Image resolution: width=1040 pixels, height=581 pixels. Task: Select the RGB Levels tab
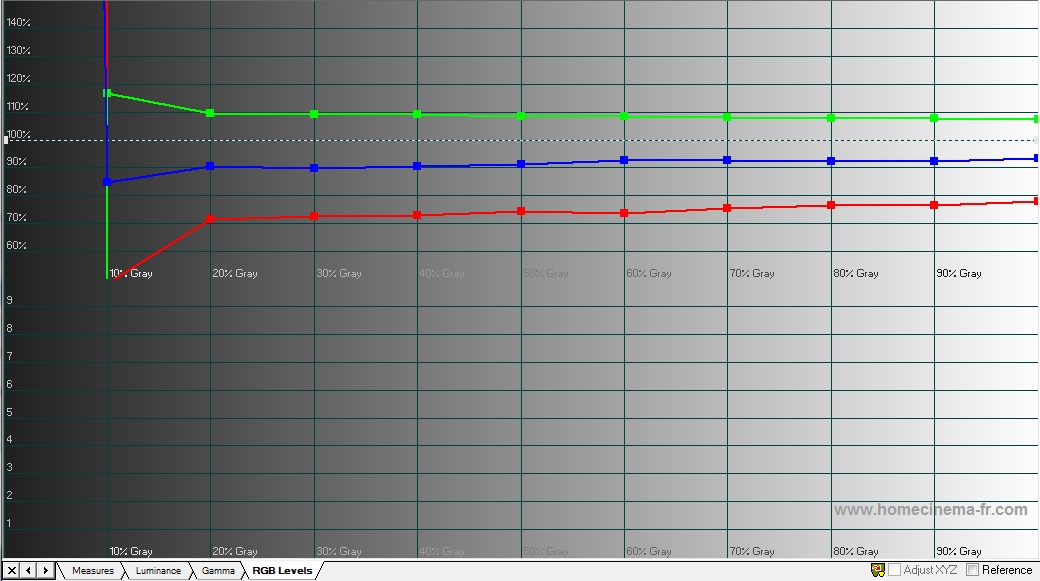[x=282, y=570]
